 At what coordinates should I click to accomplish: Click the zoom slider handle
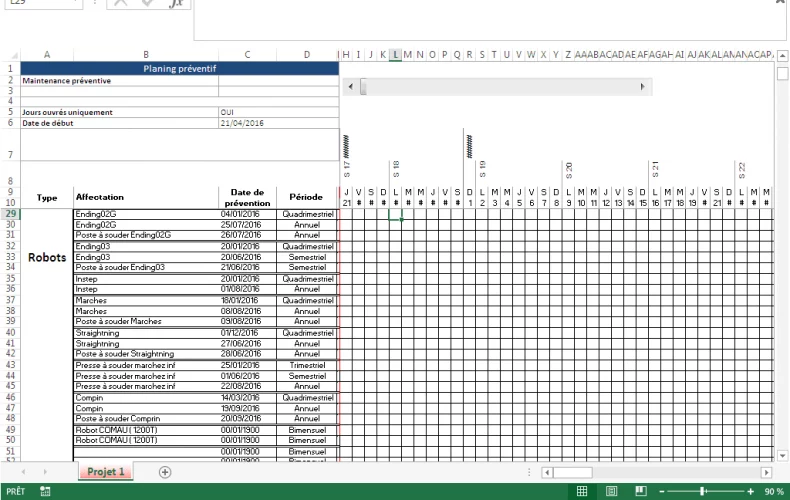[x=703, y=491]
